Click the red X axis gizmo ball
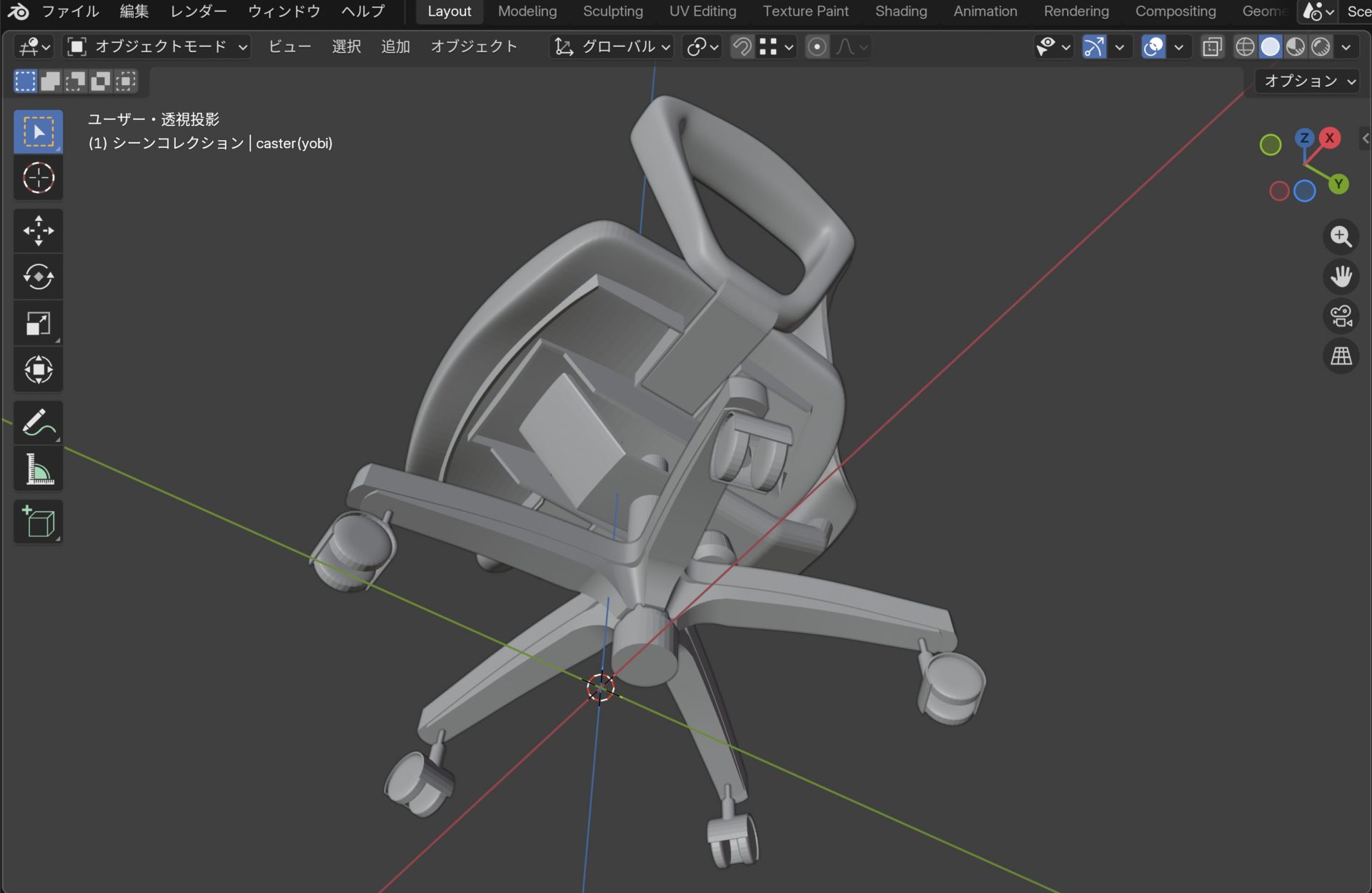 (x=1329, y=138)
